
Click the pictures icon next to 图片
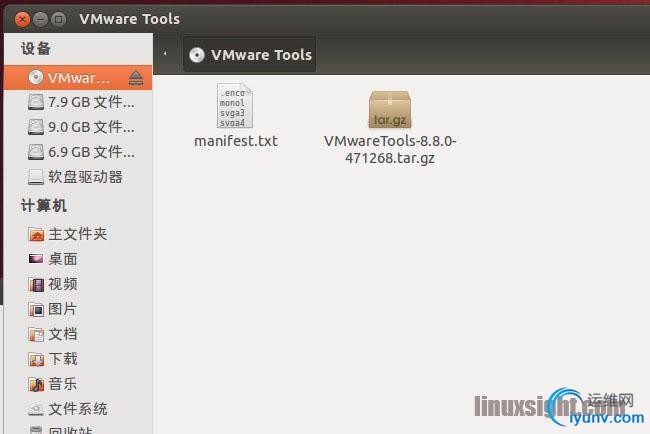pyautogui.click(x=36, y=309)
